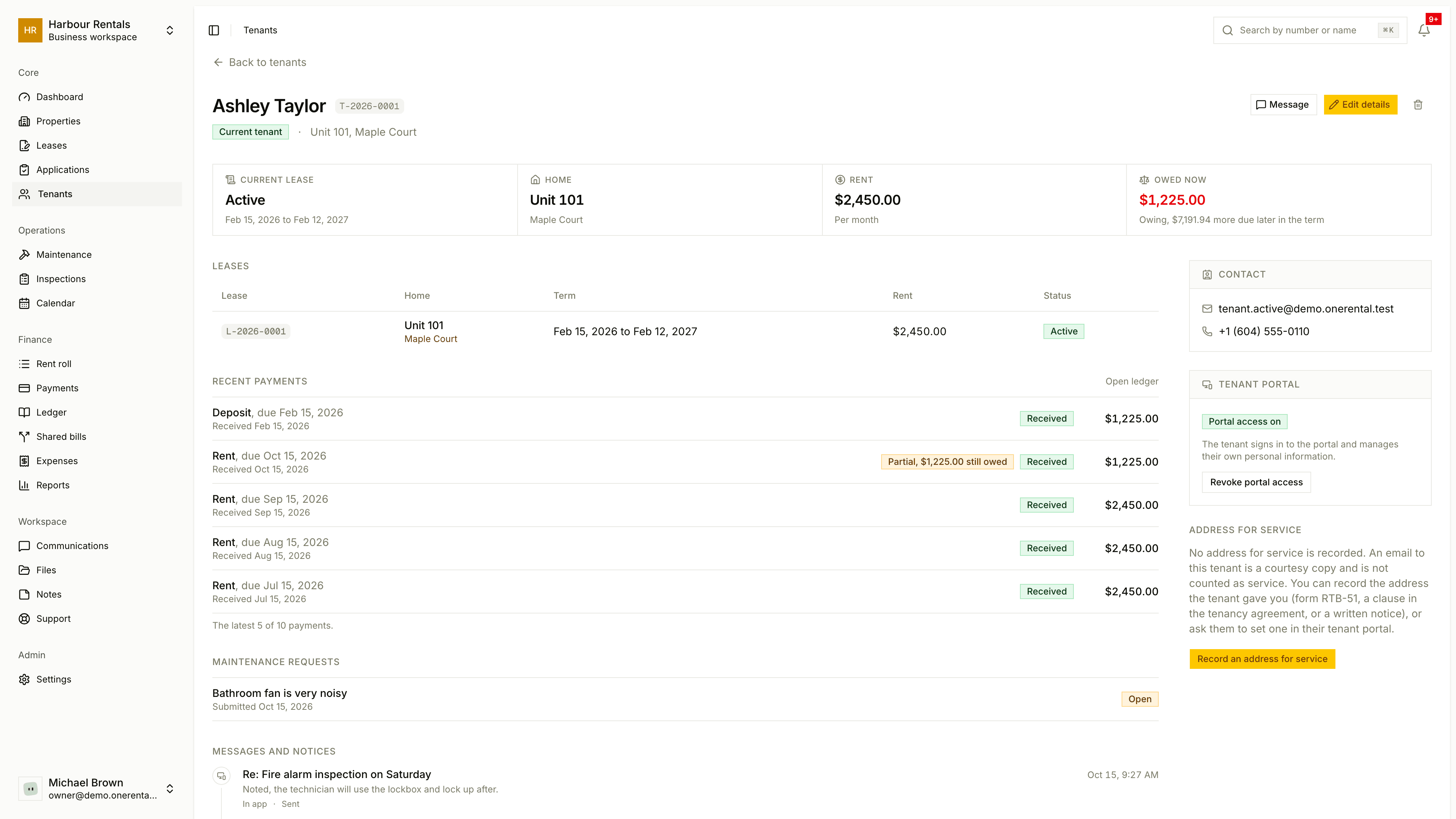
Task: Click the tenant email address
Action: [x=1305, y=309]
